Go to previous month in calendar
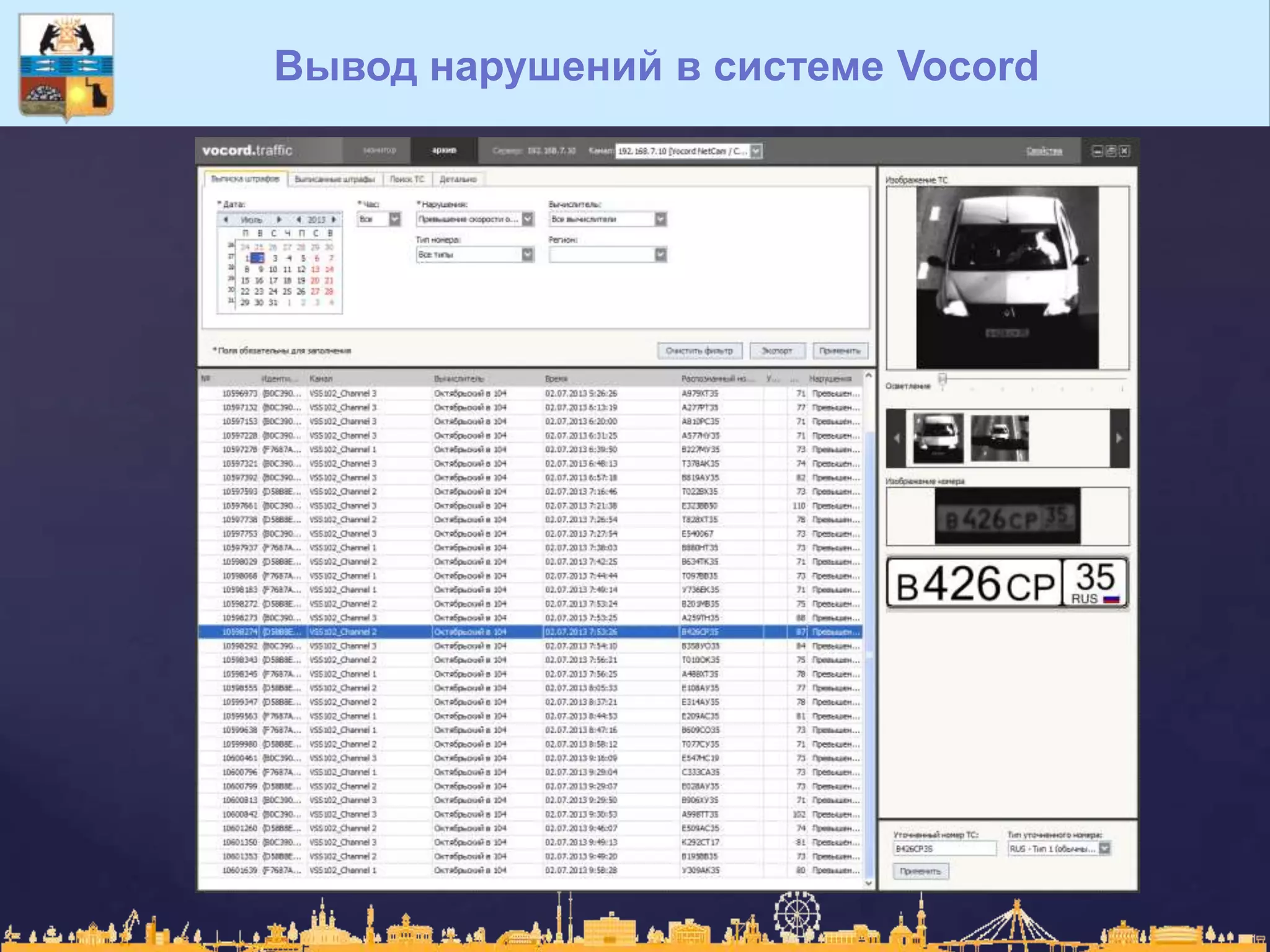 (x=226, y=219)
